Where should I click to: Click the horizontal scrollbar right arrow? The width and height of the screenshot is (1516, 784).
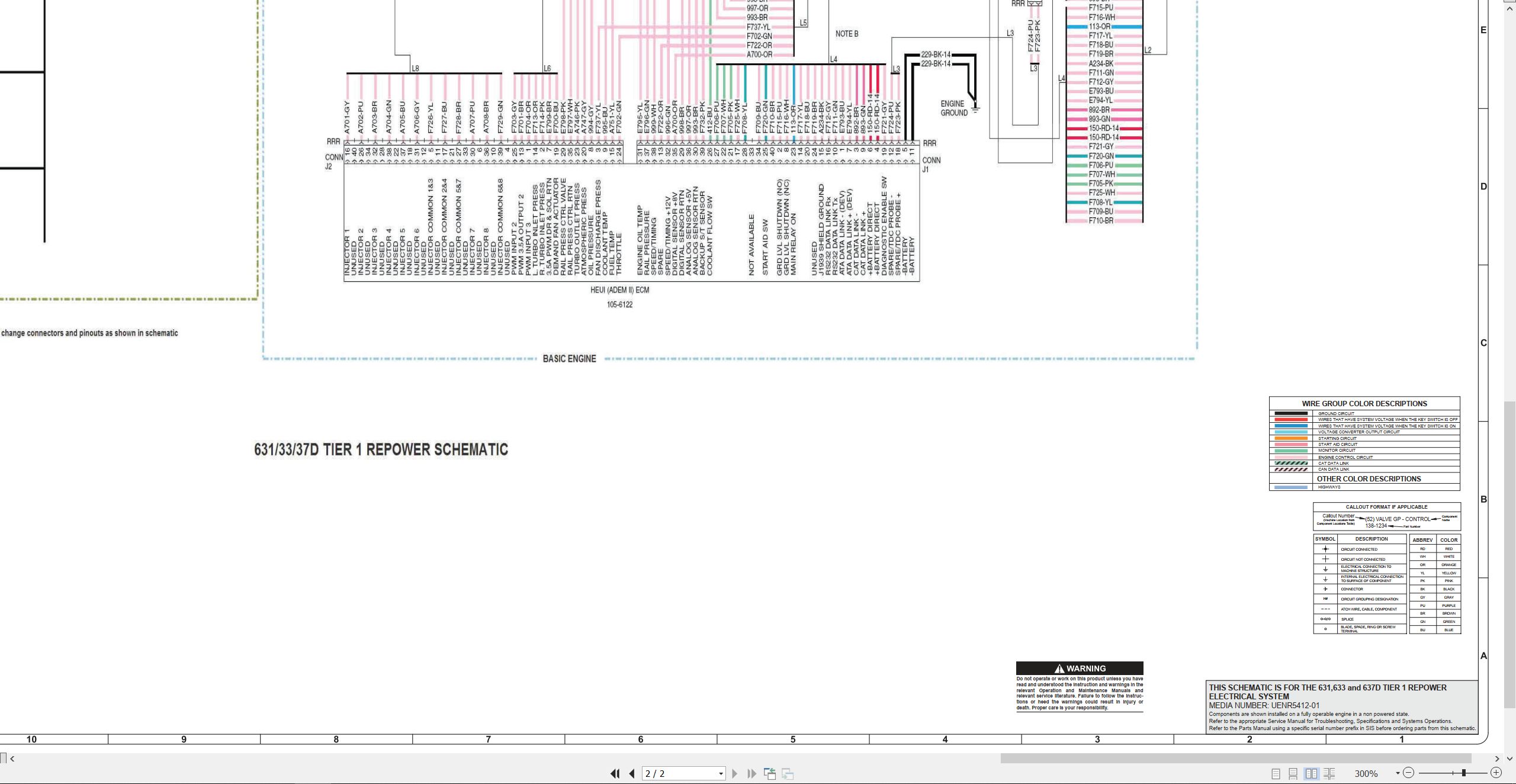click(x=1497, y=759)
